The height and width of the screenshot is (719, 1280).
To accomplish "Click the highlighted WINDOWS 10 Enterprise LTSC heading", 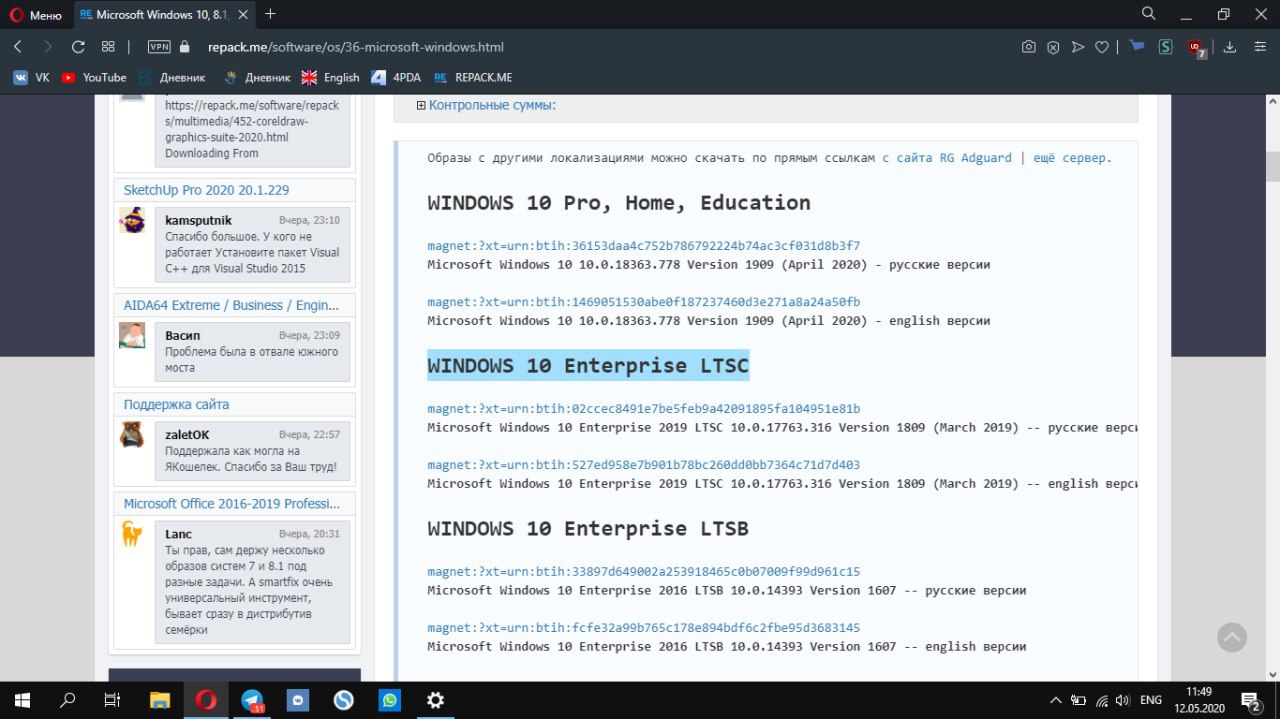I will [x=588, y=366].
